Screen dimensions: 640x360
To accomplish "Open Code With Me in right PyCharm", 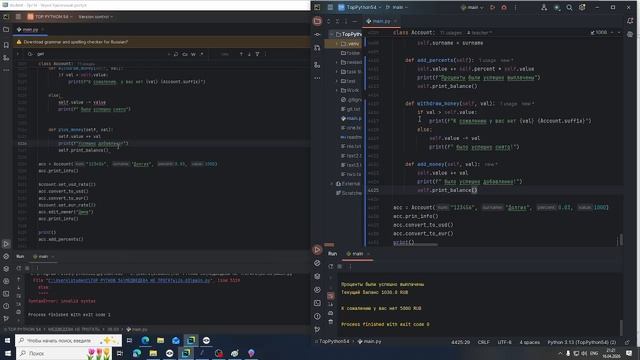I will pos(544,7).
